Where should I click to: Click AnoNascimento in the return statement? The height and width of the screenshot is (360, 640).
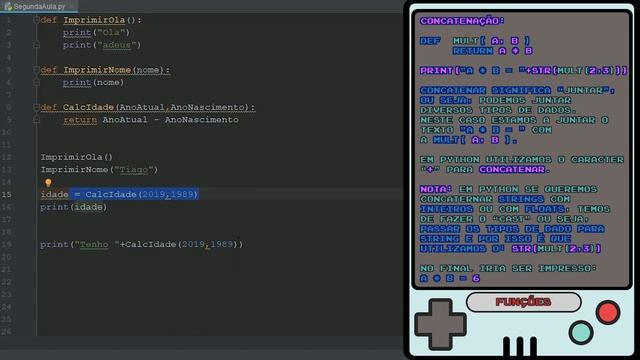click(x=202, y=120)
